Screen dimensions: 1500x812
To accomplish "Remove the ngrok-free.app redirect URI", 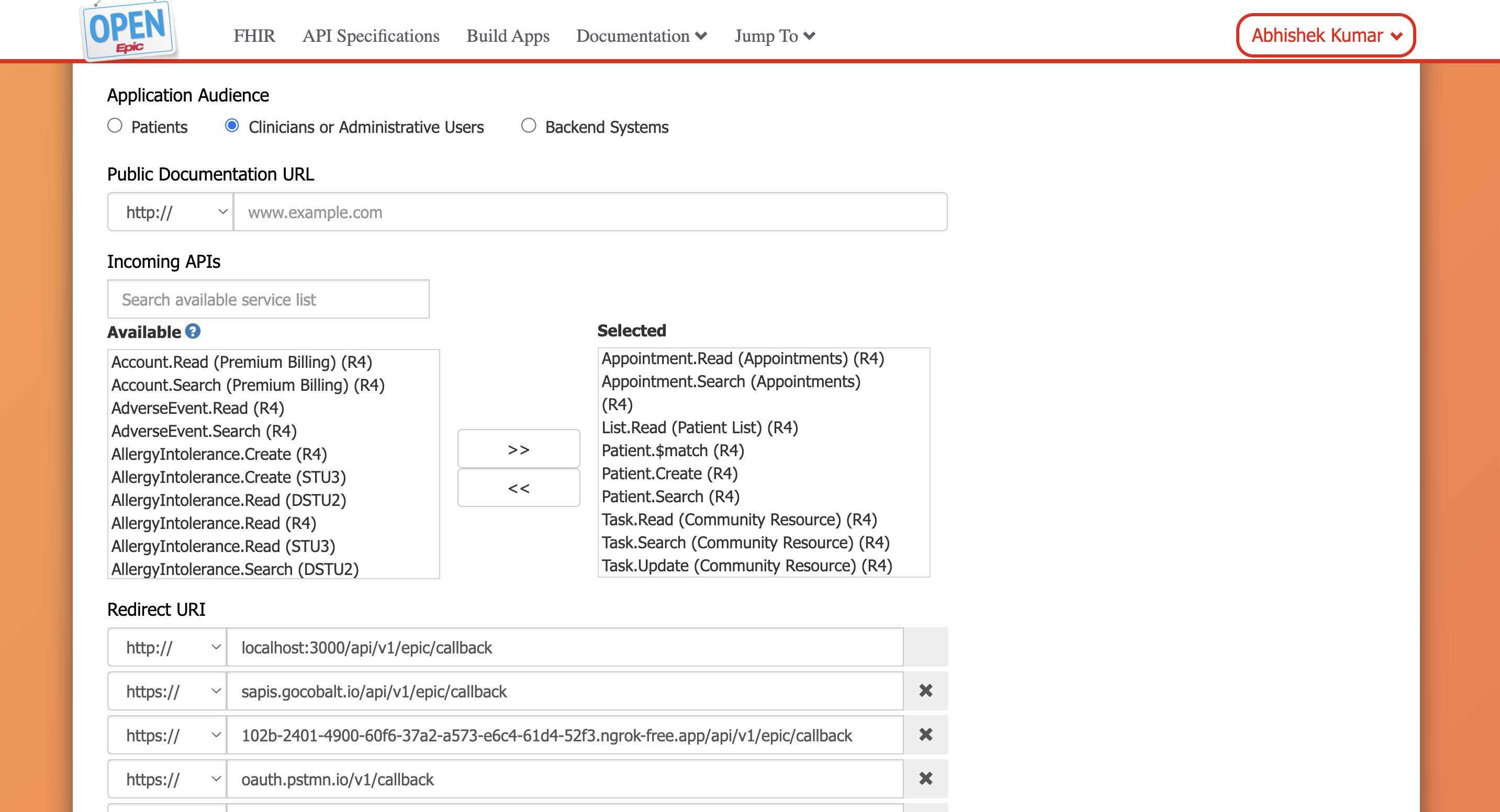I will click(925, 735).
